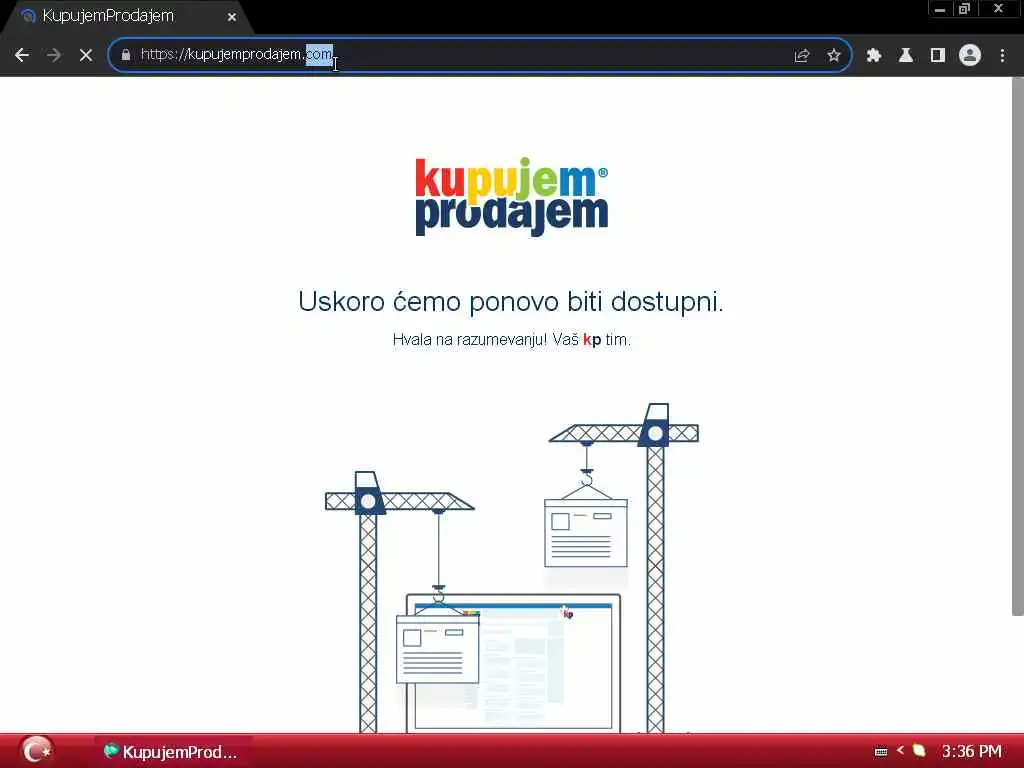Restore down the Chrome window
This screenshot has height=768, width=1024.
point(965,9)
